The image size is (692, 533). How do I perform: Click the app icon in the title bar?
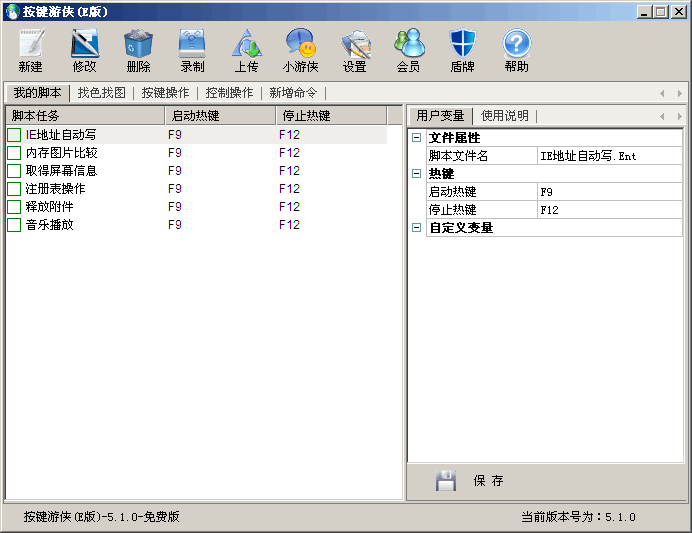[x=12, y=11]
